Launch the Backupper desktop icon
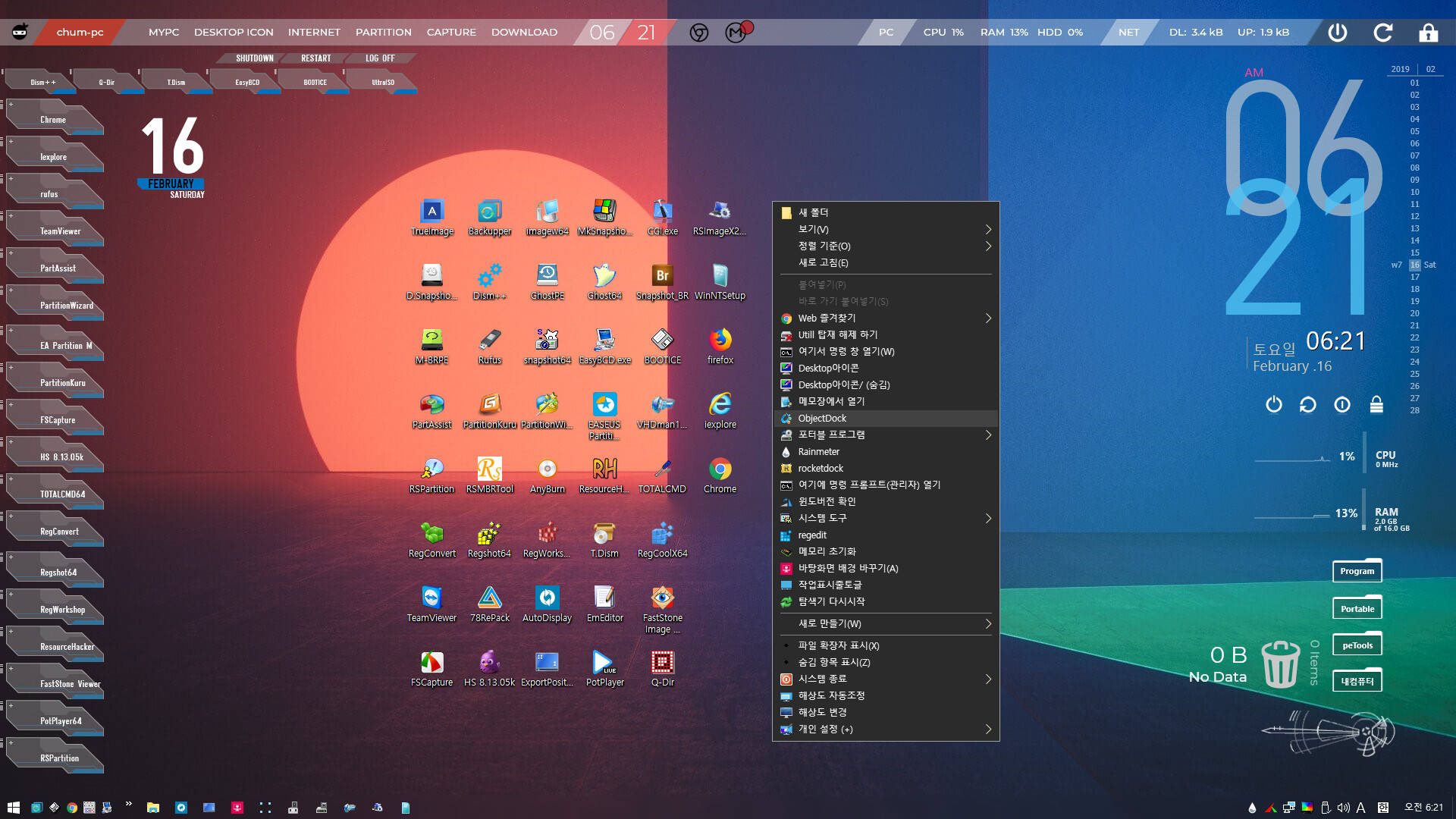 489,218
